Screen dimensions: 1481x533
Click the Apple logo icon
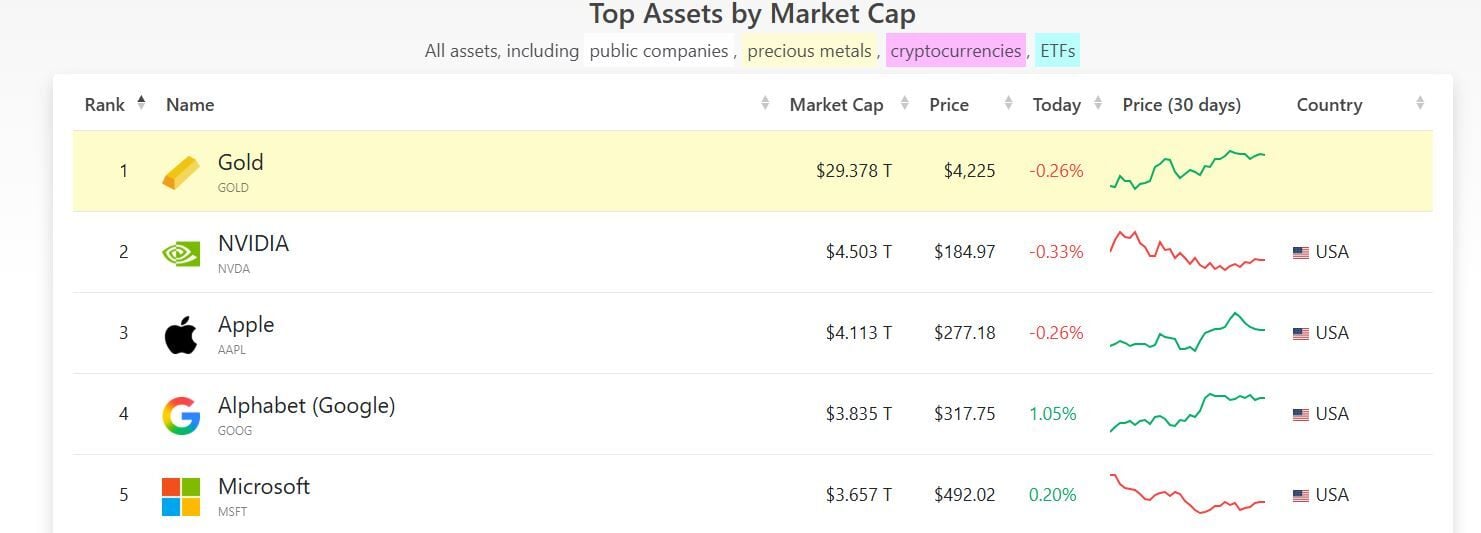[181, 334]
